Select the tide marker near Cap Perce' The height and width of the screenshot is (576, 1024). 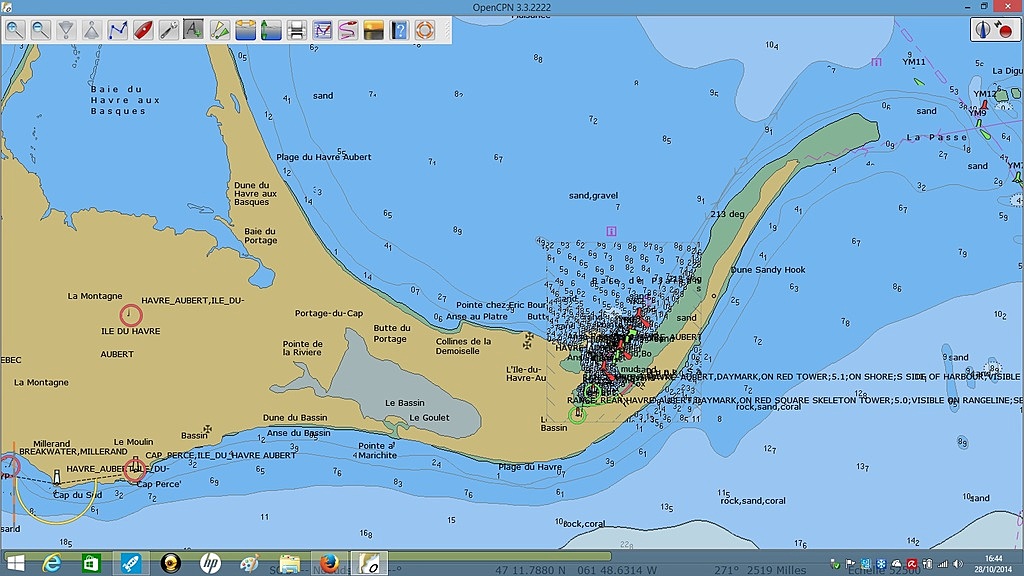click(135, 469)
